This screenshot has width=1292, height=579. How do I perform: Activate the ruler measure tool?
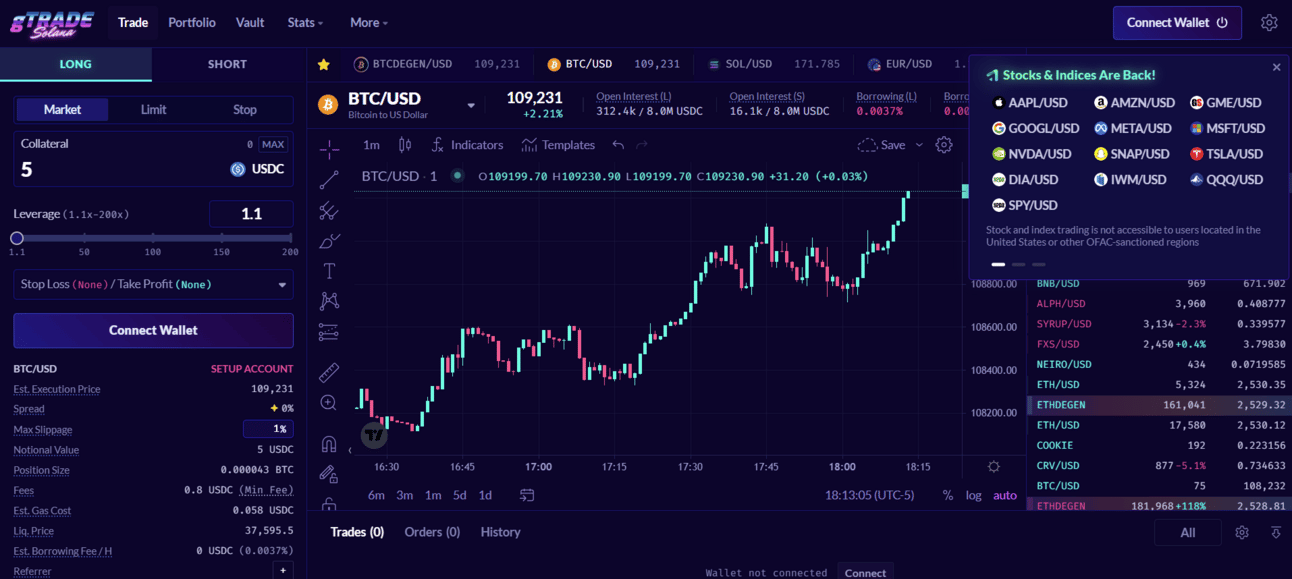click(x=329, y=372)
